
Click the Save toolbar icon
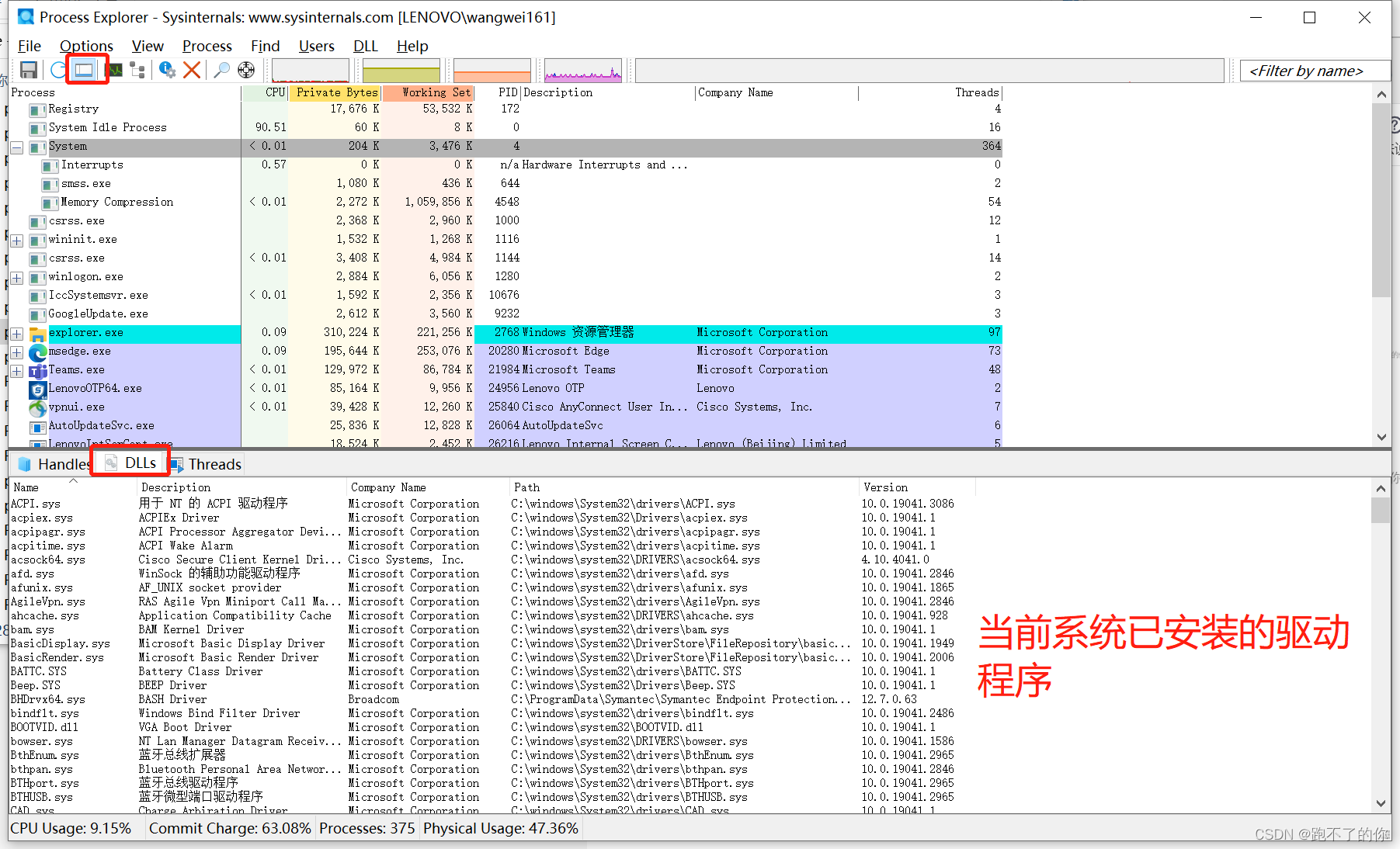(29, 70)
